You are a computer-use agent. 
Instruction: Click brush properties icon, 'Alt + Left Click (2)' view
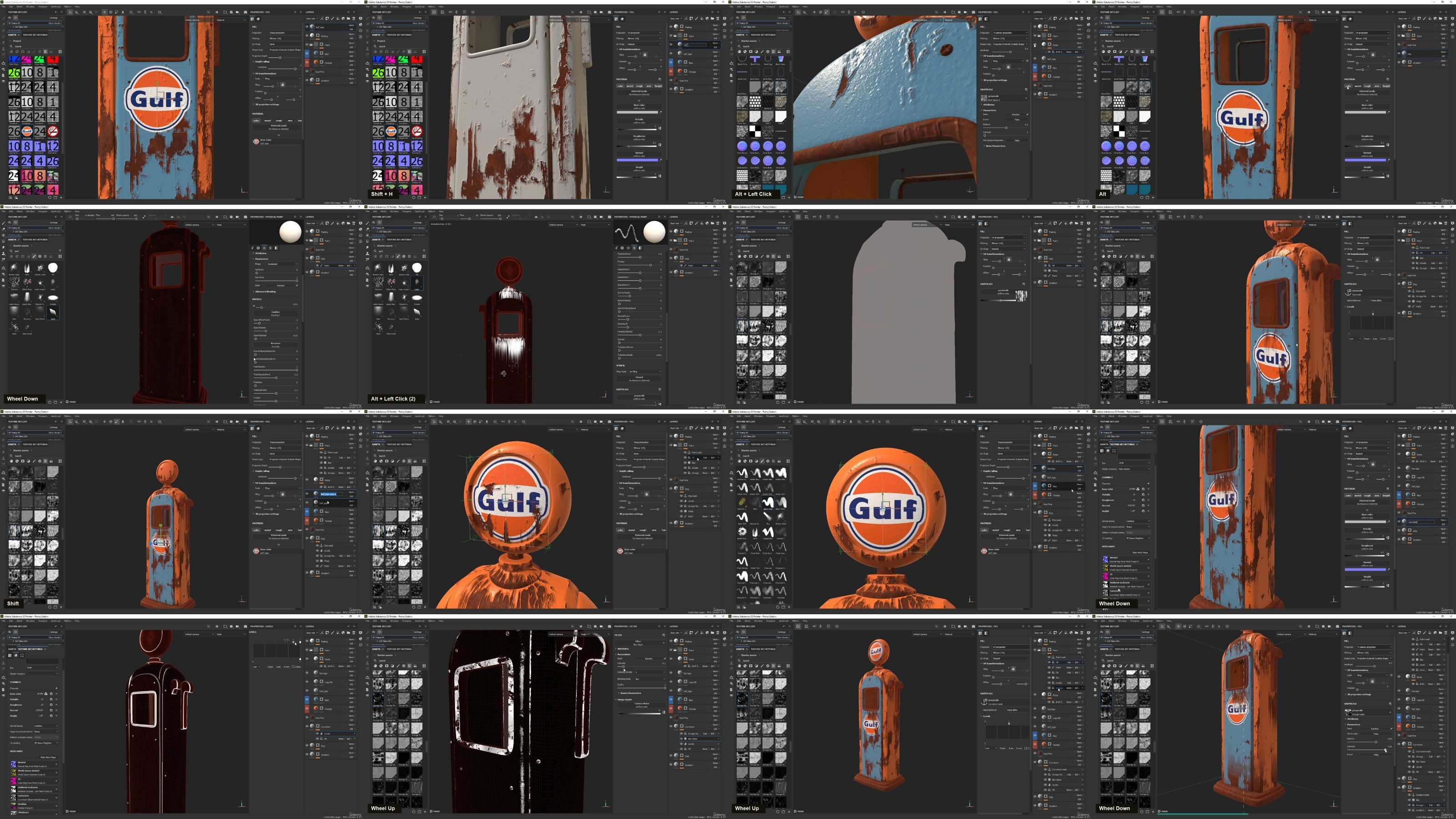click(x=617, y=248)
